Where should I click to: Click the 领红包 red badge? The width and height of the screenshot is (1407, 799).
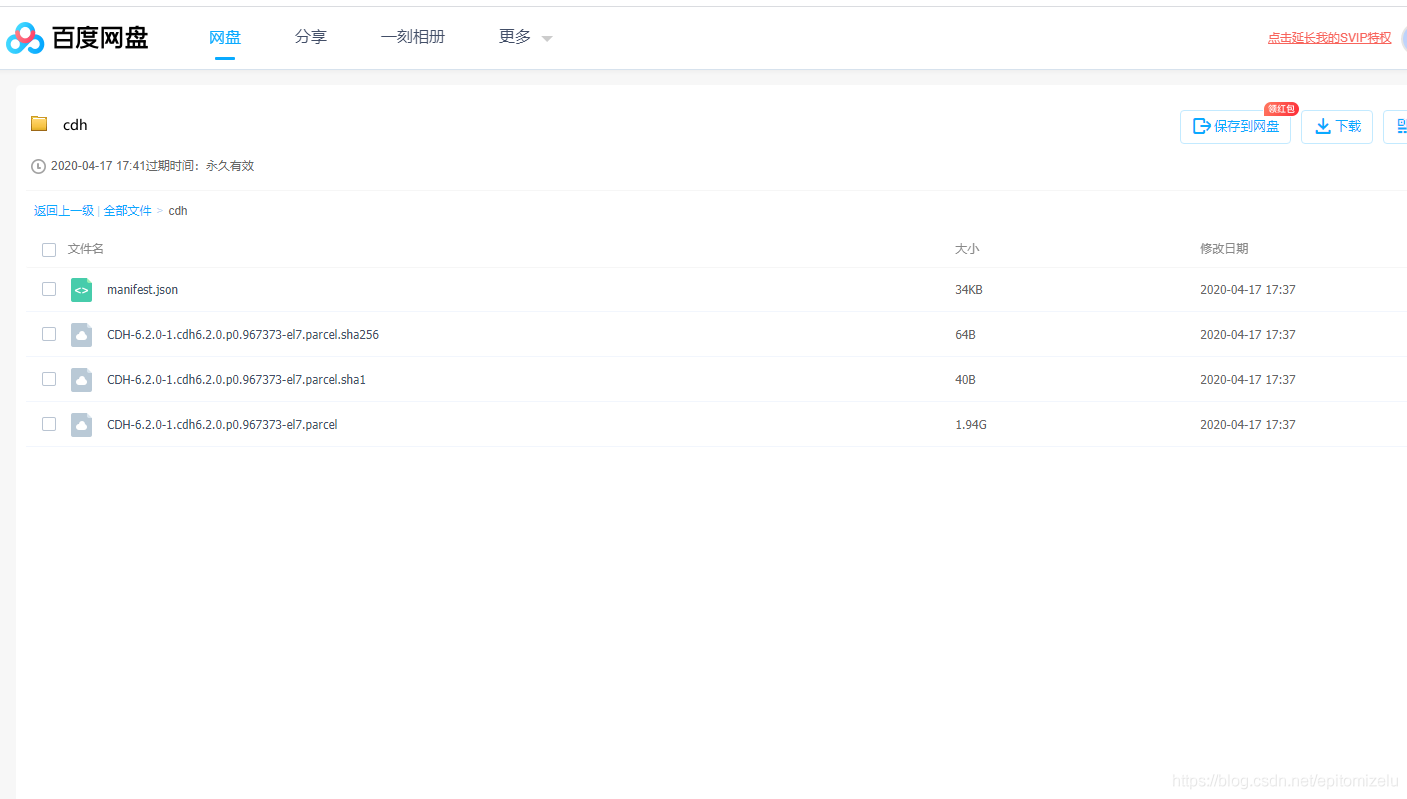pyautogui.click(x=1281, y=109)
